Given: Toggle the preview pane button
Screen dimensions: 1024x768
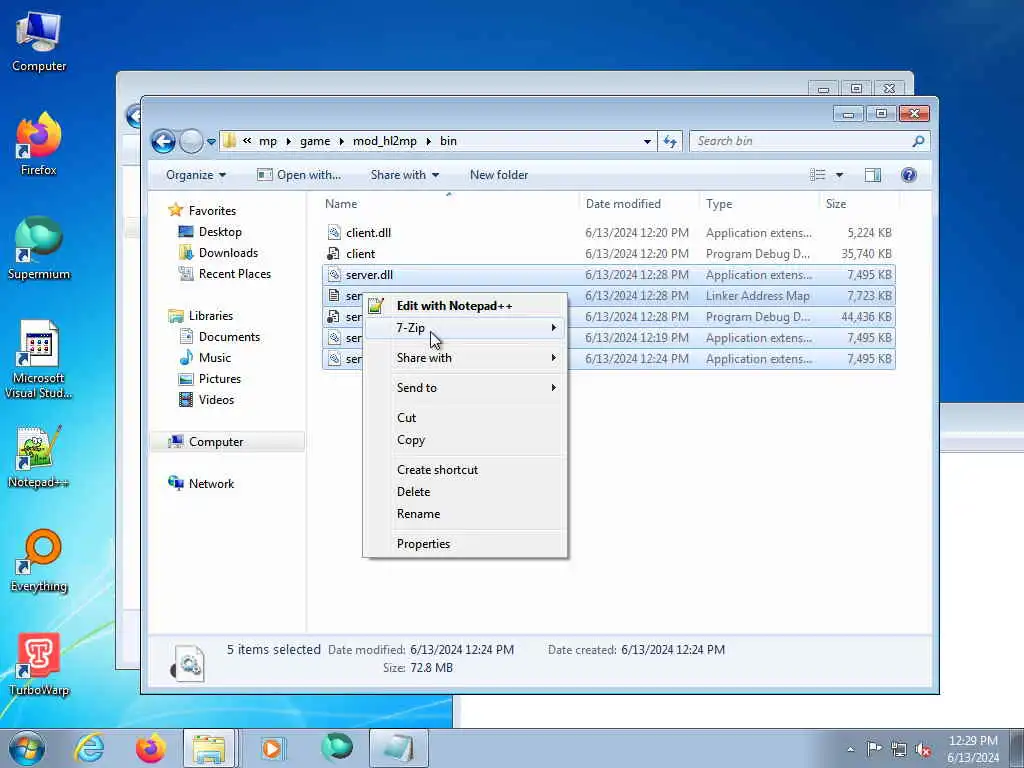Looking at the screenshot, I should click(x=872, y=175).
